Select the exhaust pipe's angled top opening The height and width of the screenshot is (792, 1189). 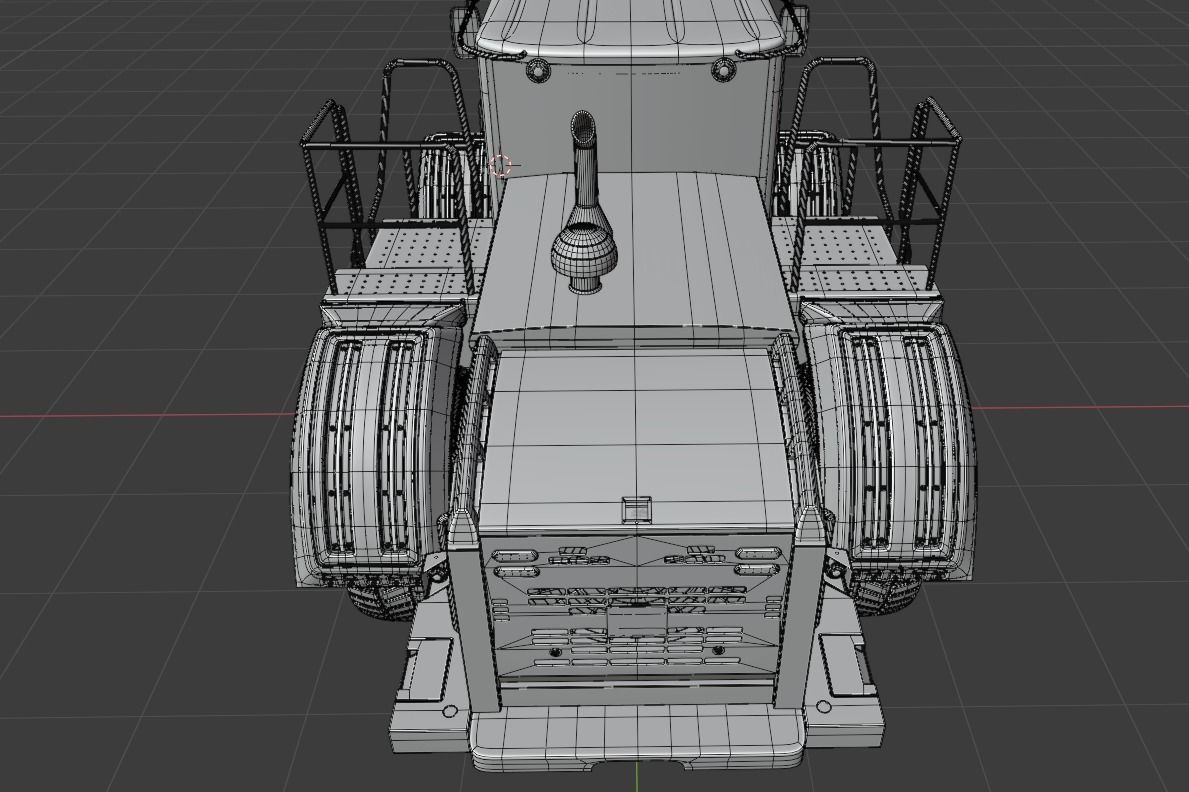(583, 126)
